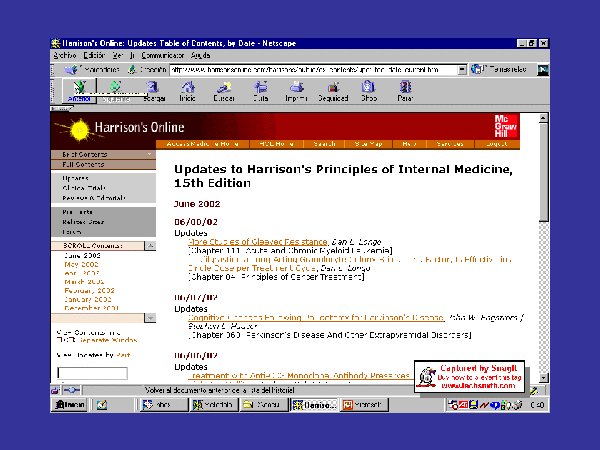The height and width of the screenshot is (450, 600).
Task: Click the quick launch icon beside Inicio
Action: point(102,404)
